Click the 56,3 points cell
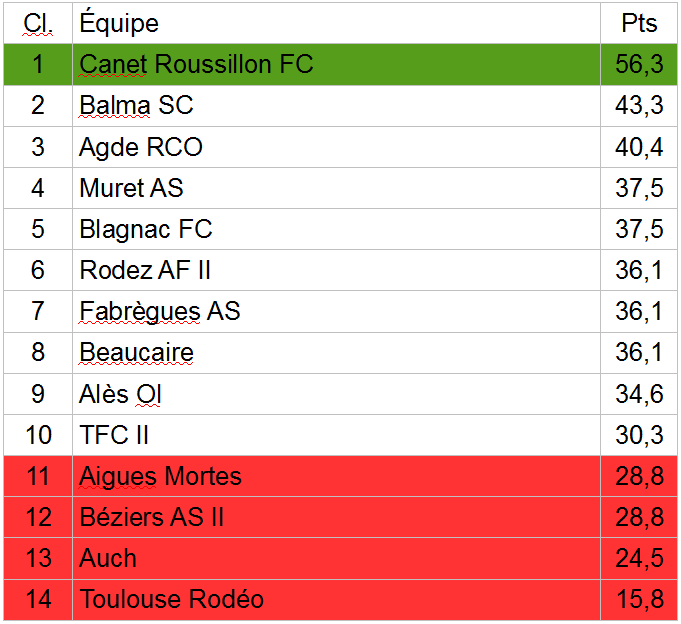This screenshot has width=681, height=624. click(639, 64)
